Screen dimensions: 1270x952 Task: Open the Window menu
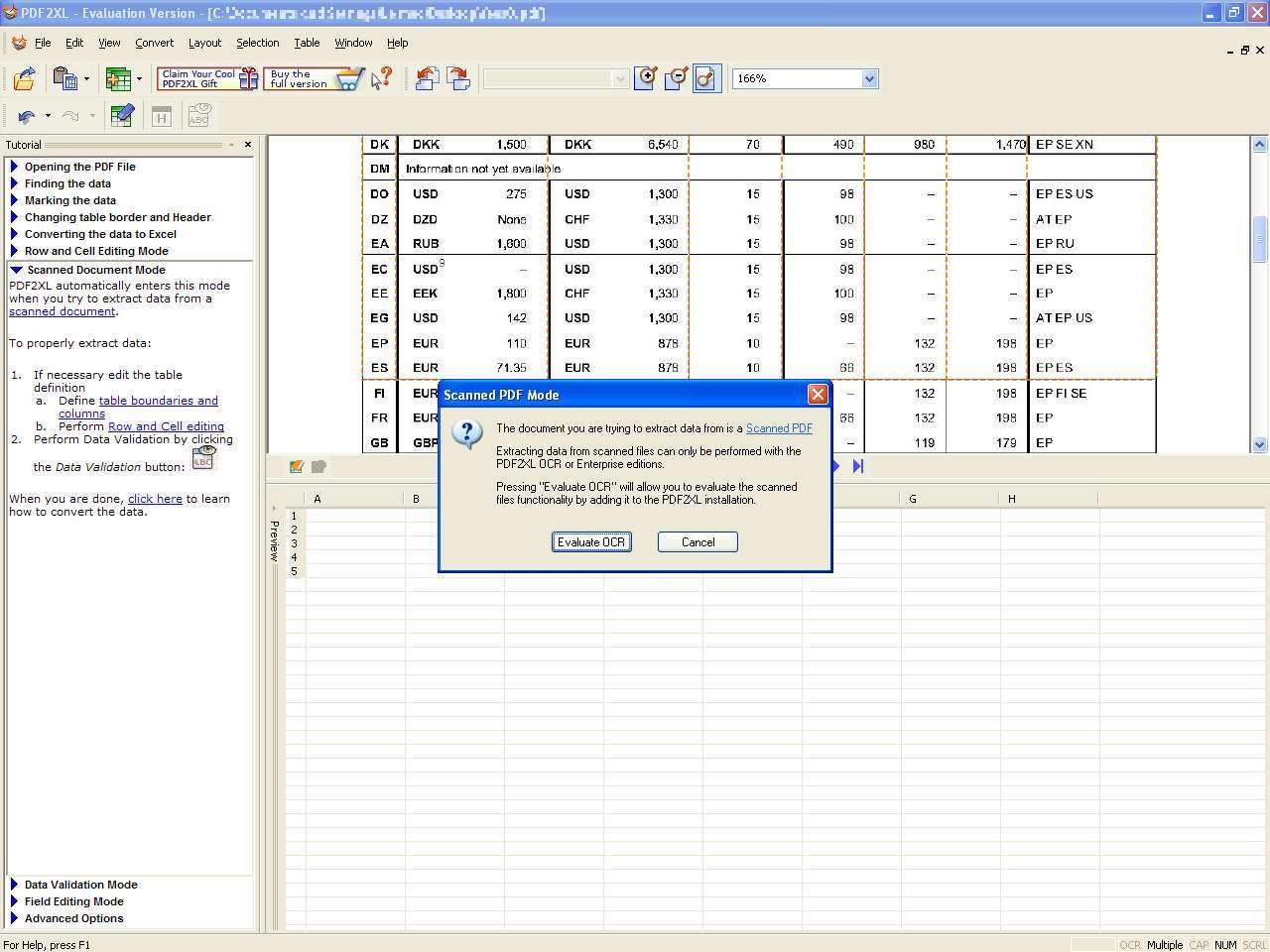tap(353, 43)
